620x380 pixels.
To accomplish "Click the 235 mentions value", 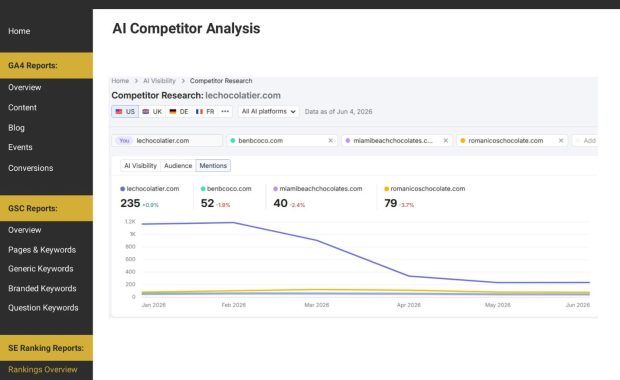I will pyautogui.click(x=130, y=203).
